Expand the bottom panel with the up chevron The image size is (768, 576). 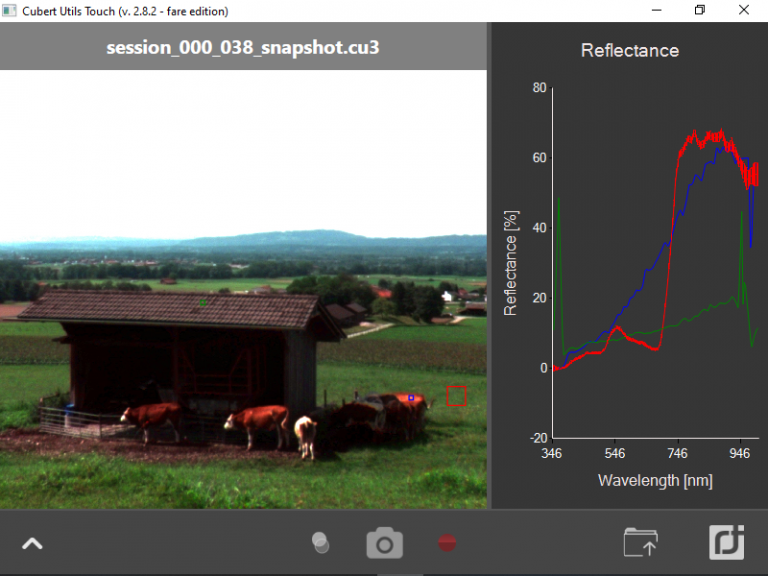pos(32,544)
